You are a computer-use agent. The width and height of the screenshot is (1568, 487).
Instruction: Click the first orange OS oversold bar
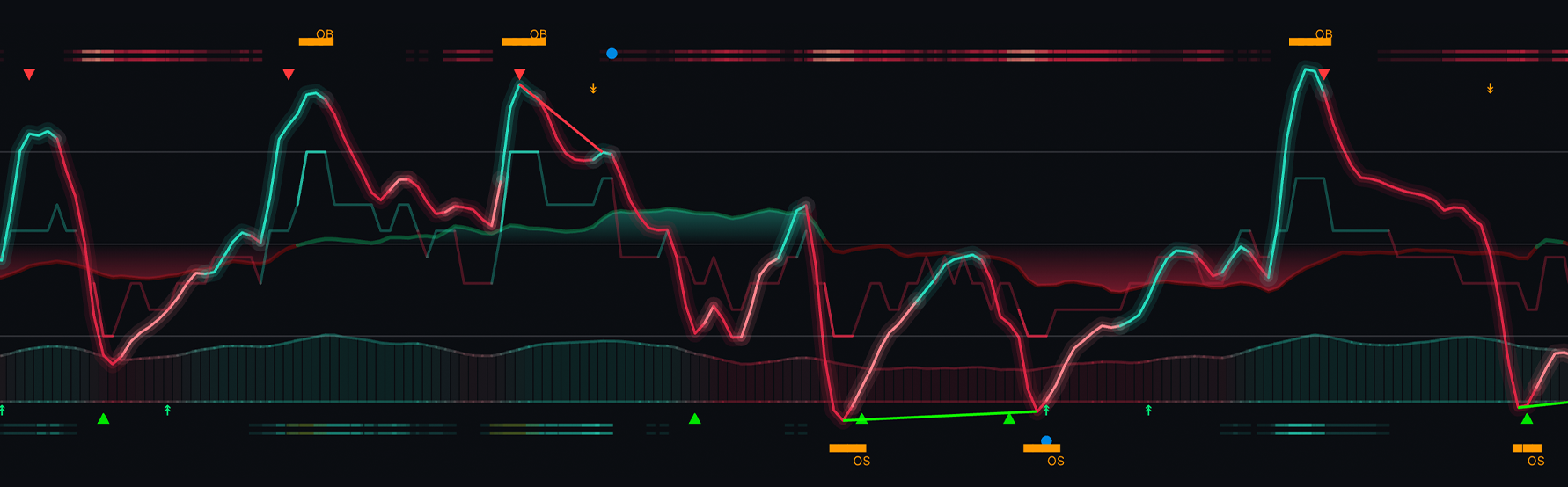pos(847,448)
